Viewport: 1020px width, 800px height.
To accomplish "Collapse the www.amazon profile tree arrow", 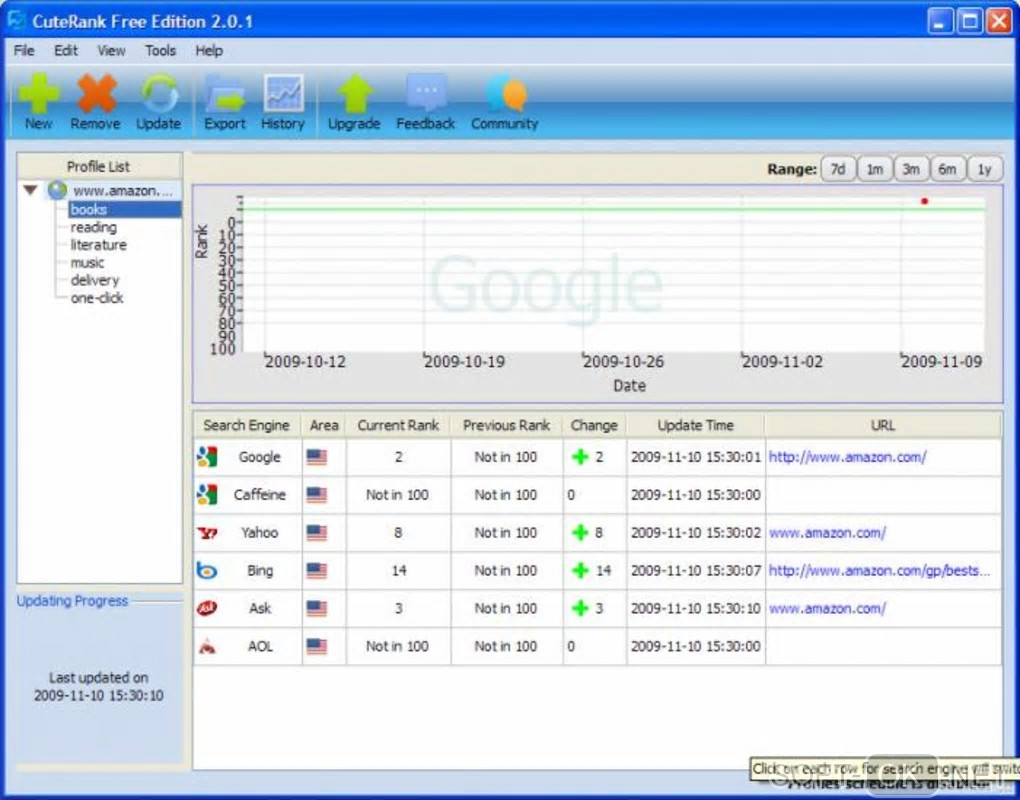I will click(x=30, y=190).
